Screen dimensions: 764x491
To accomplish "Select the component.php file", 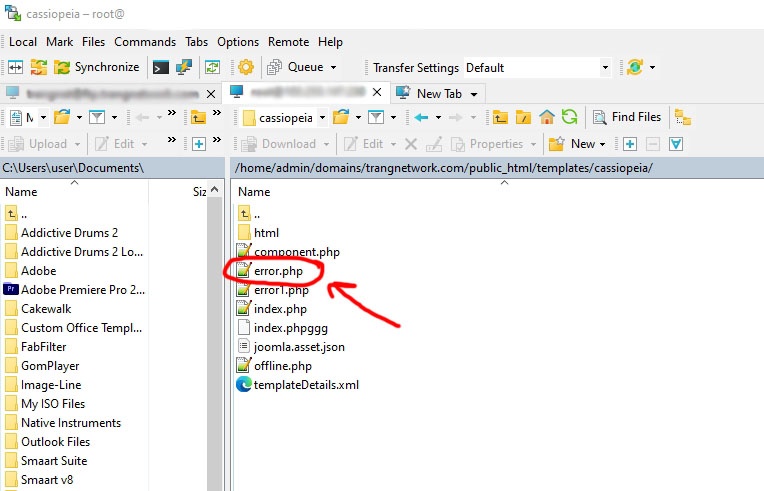I will coord(297,252).
